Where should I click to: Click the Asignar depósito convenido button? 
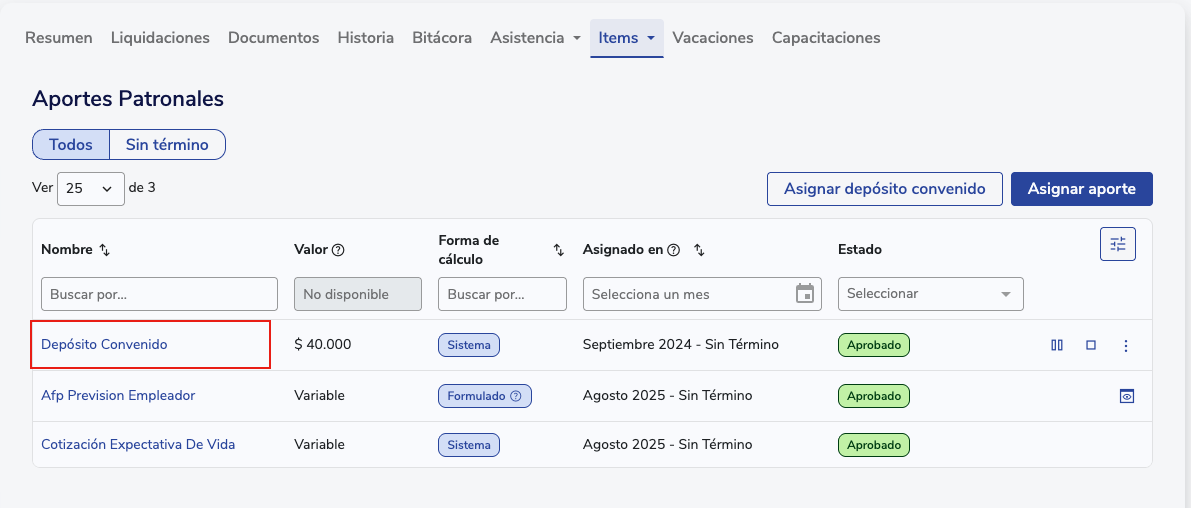884,189
